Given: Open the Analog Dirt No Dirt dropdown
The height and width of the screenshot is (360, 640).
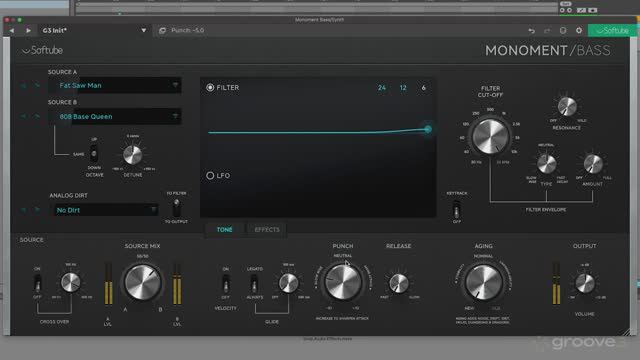Looking at the screenshot, I should point(105,210).
